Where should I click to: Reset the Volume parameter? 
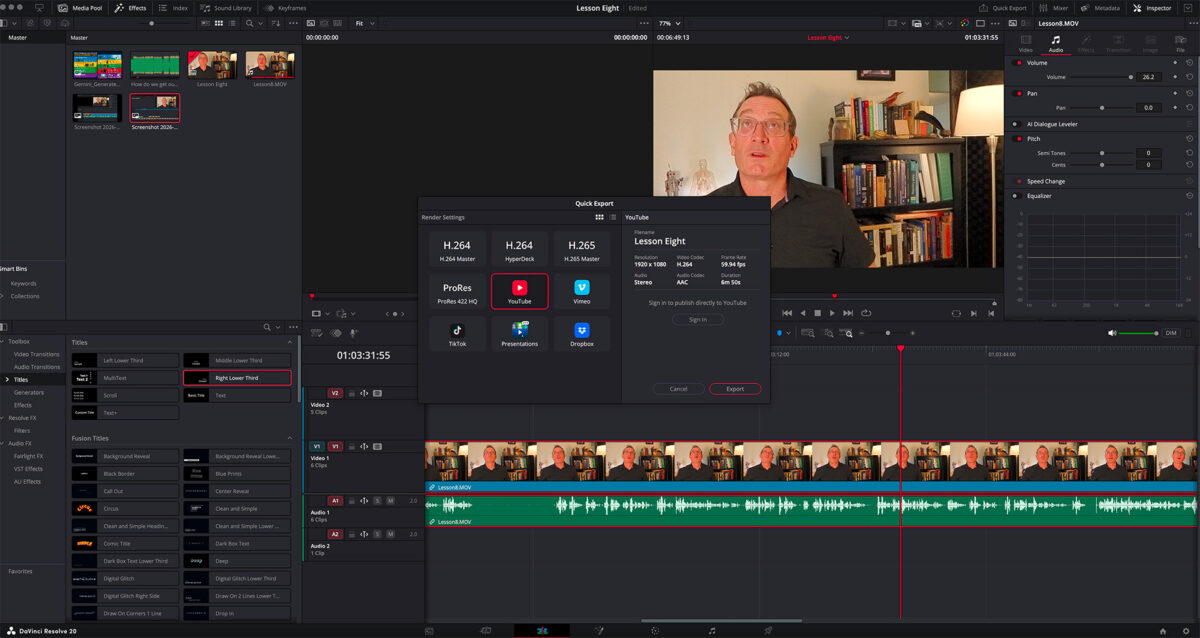(x=1189, y=77)
